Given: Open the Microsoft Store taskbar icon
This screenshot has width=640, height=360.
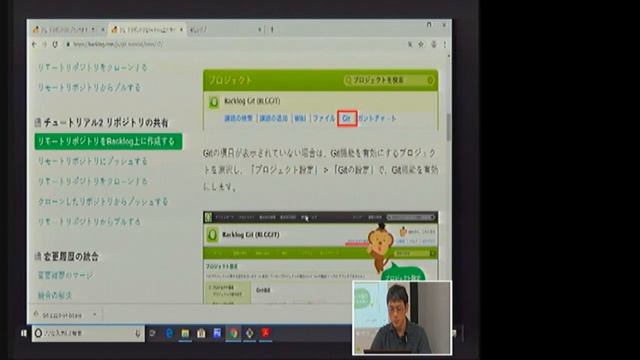Looking at the screenshot, I should 201,333.
